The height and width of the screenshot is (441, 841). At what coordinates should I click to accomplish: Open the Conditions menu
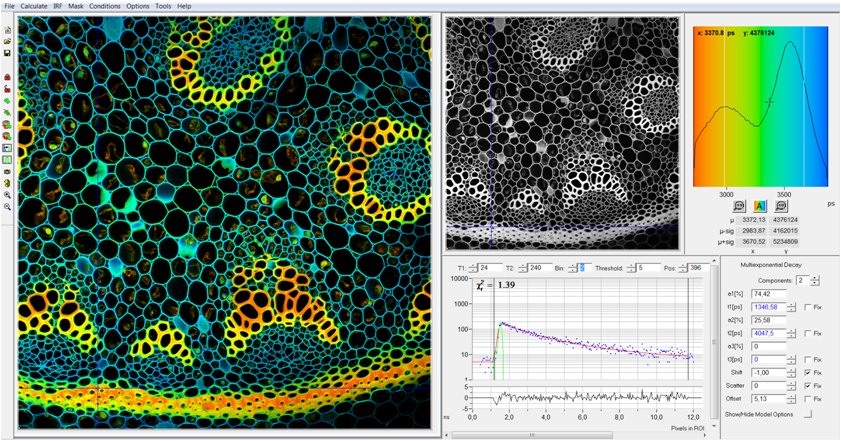click(x=104, y=6)
